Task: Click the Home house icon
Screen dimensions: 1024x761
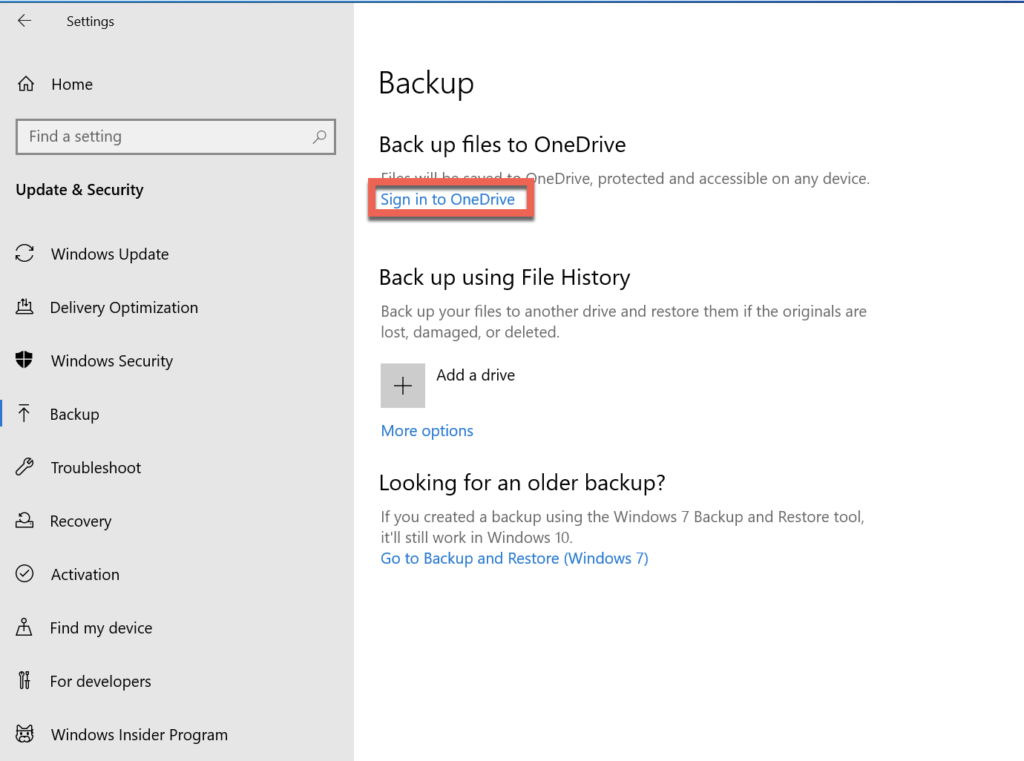Action: coord(25,84)
